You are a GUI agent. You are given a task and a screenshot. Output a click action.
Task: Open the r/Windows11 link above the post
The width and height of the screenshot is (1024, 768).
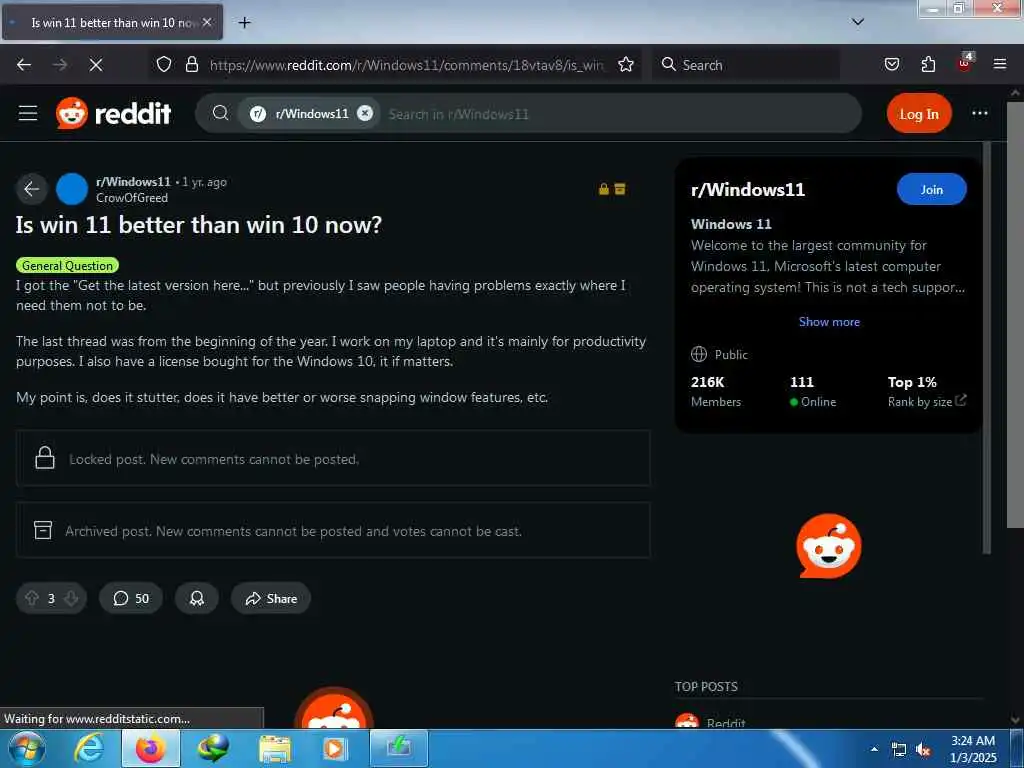[133, 182]
